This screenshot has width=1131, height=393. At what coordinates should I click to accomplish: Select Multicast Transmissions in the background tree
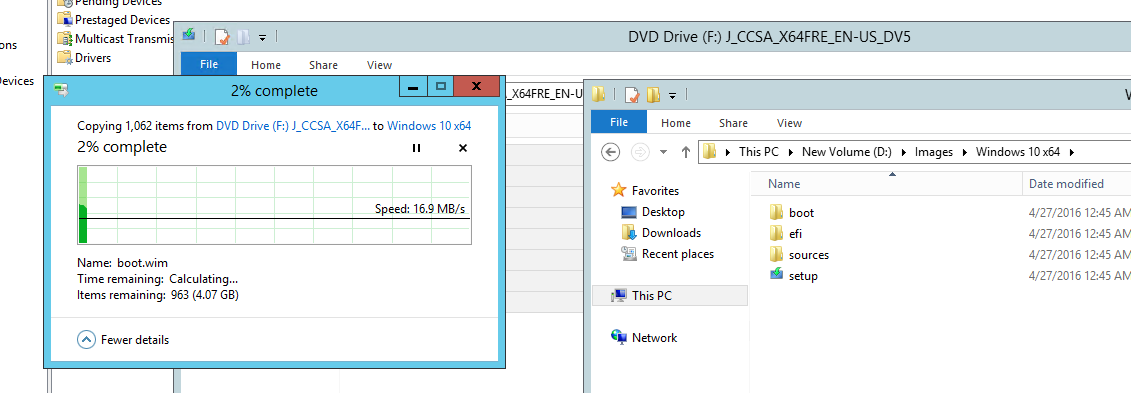(124, 38)
